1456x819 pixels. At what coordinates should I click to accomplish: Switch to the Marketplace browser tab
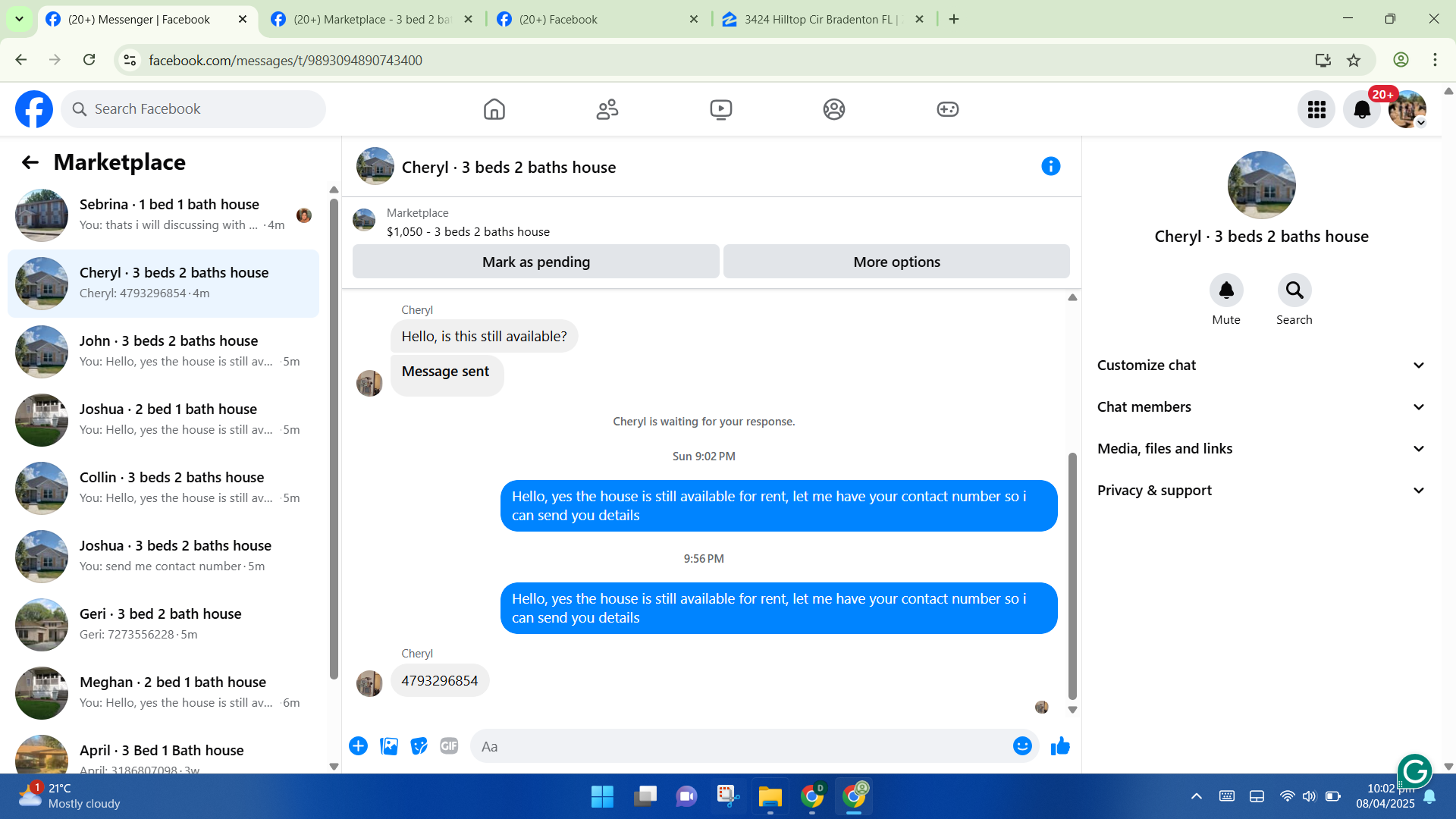(x=372, y=20)
